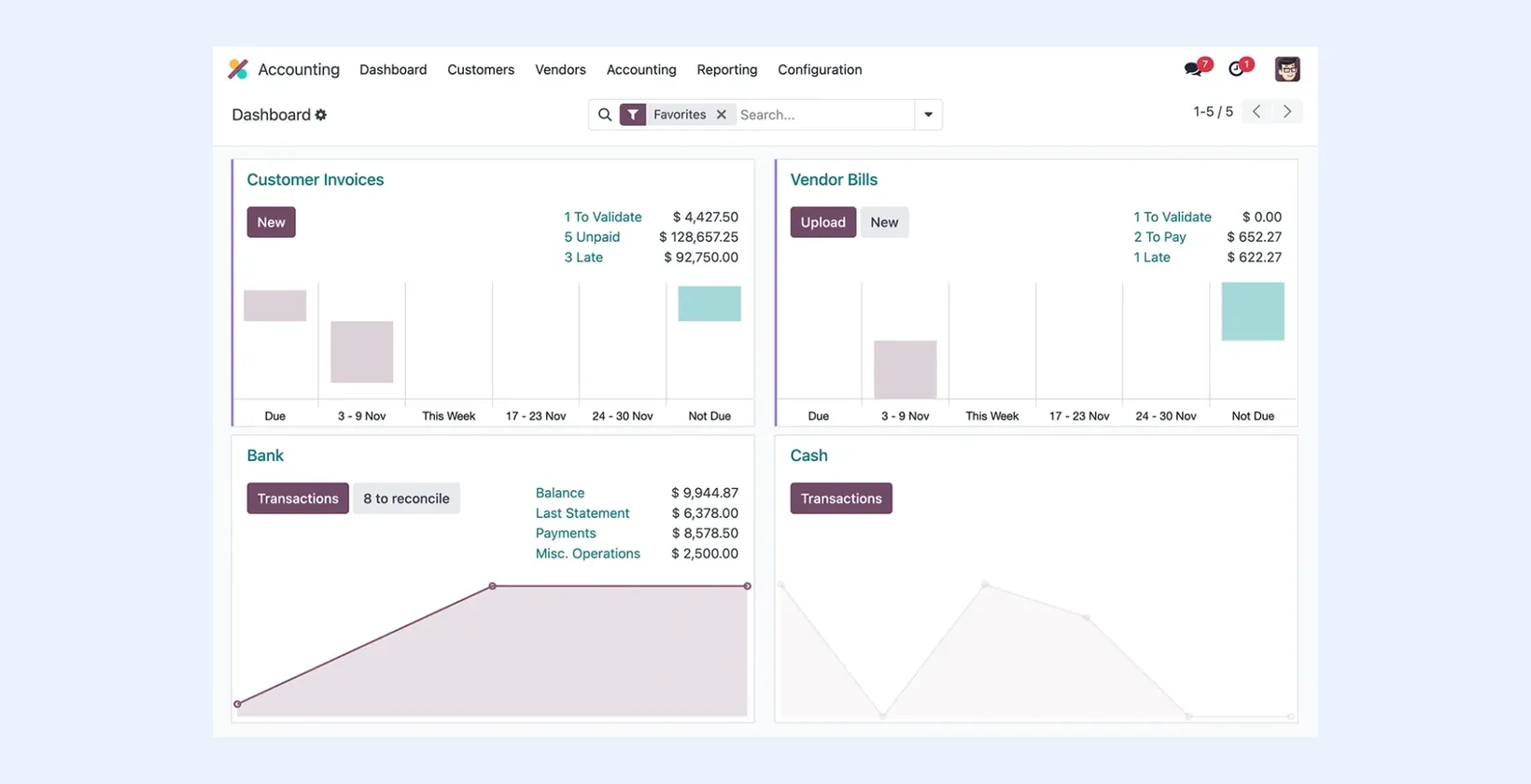This screenshot has width=1531, height=784.
Task: Click 1 To Validate in Vendor Bills
Action: click(x=1173, y=217)
